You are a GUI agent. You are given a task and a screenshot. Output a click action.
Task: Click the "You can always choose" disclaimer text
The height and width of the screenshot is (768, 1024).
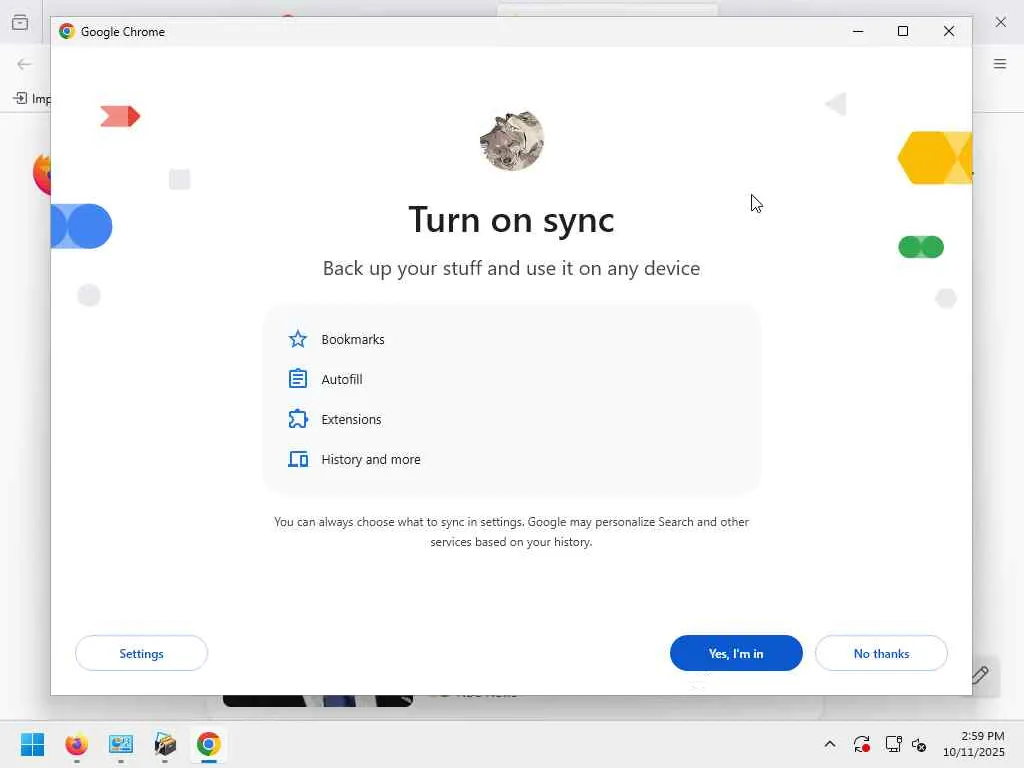click(x=511, y=532)
